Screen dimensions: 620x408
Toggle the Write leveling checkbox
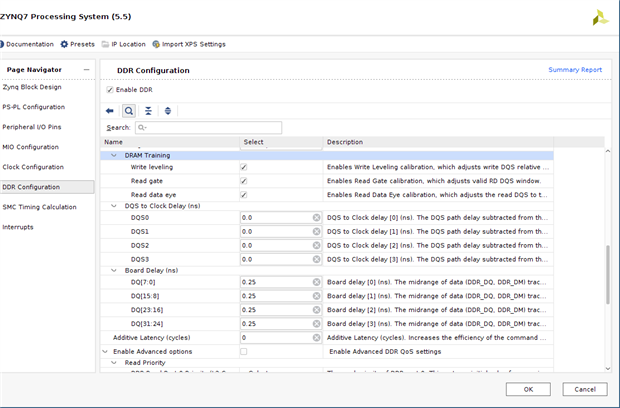244,167
